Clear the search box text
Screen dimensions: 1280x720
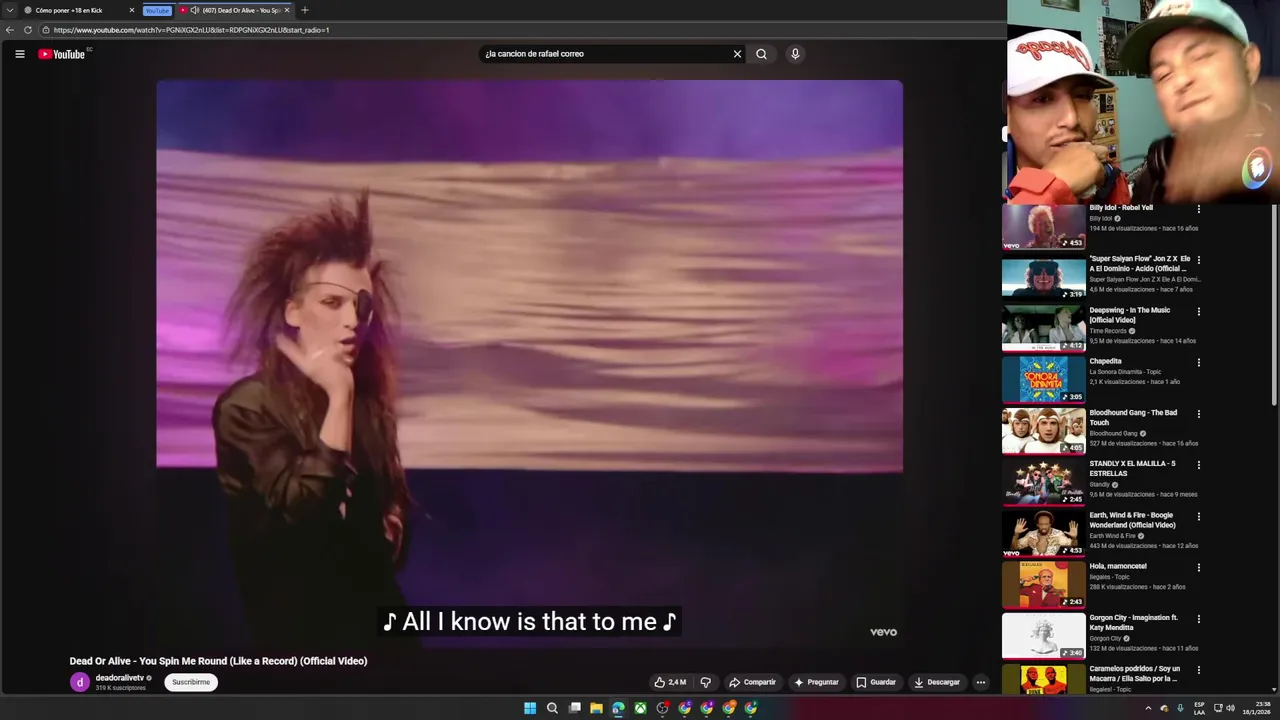737,54
